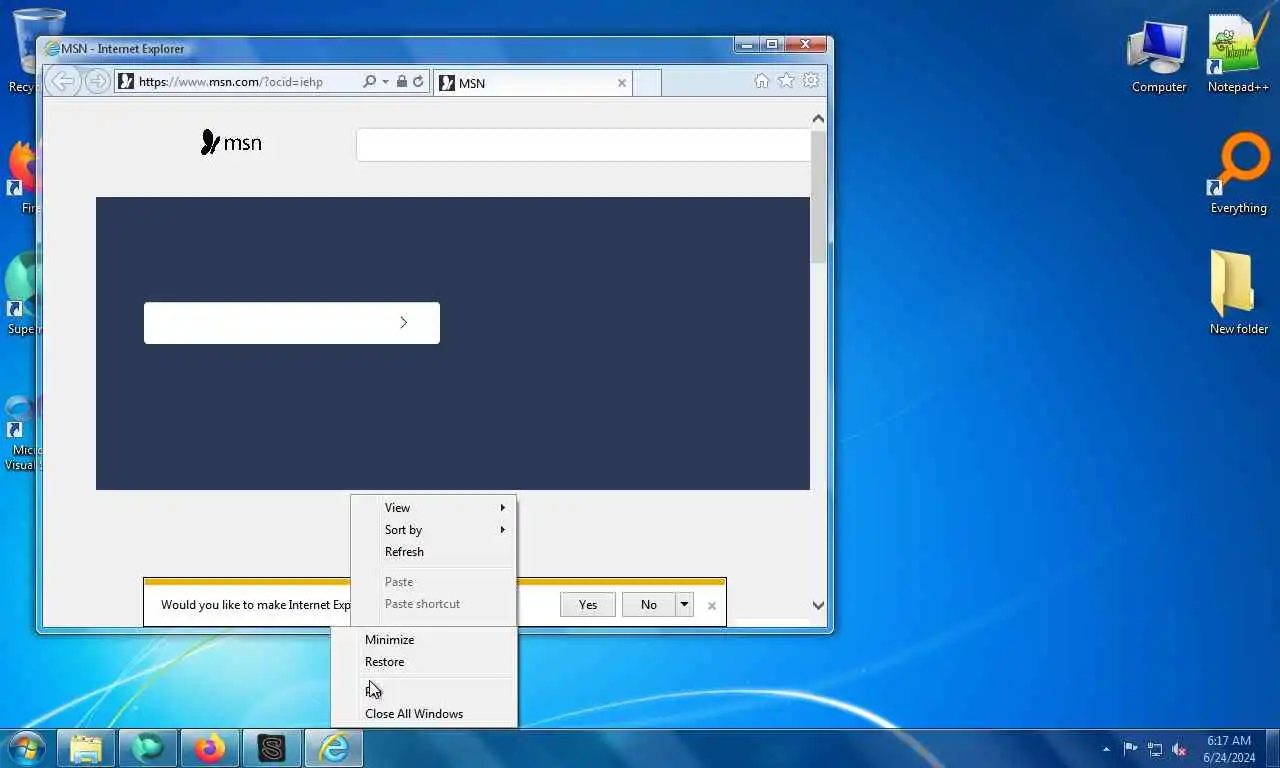1280x768 pixels.
Task: Choose No on the default browser prompt
Action: [x=649, y=604]
